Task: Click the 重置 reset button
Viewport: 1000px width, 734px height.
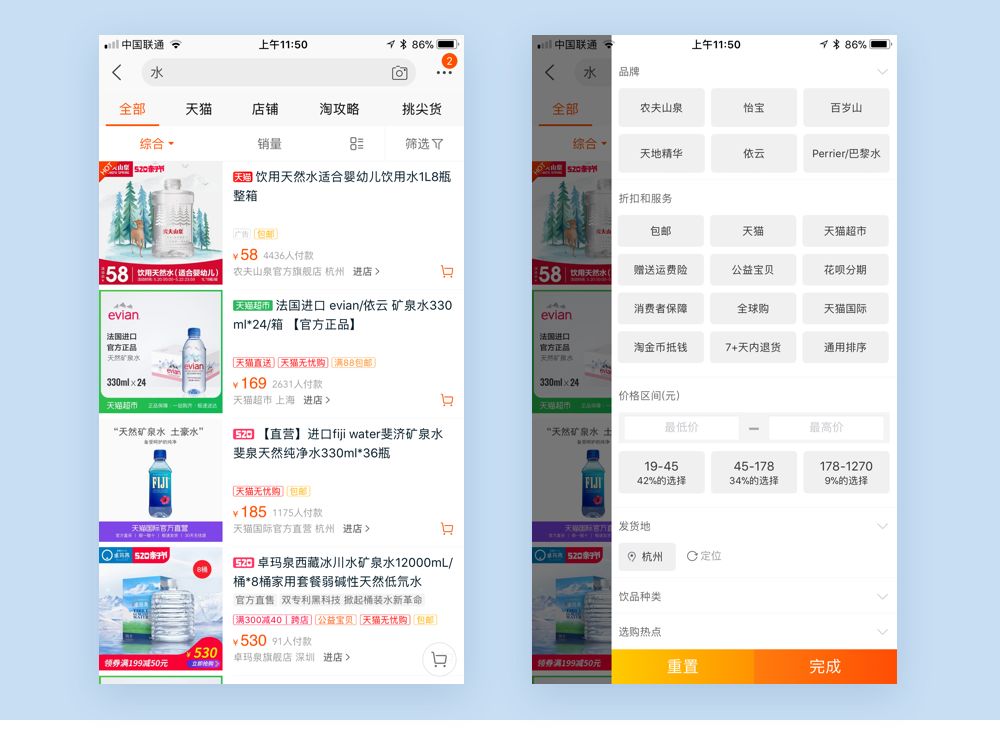Action: (x=682, y=666)
